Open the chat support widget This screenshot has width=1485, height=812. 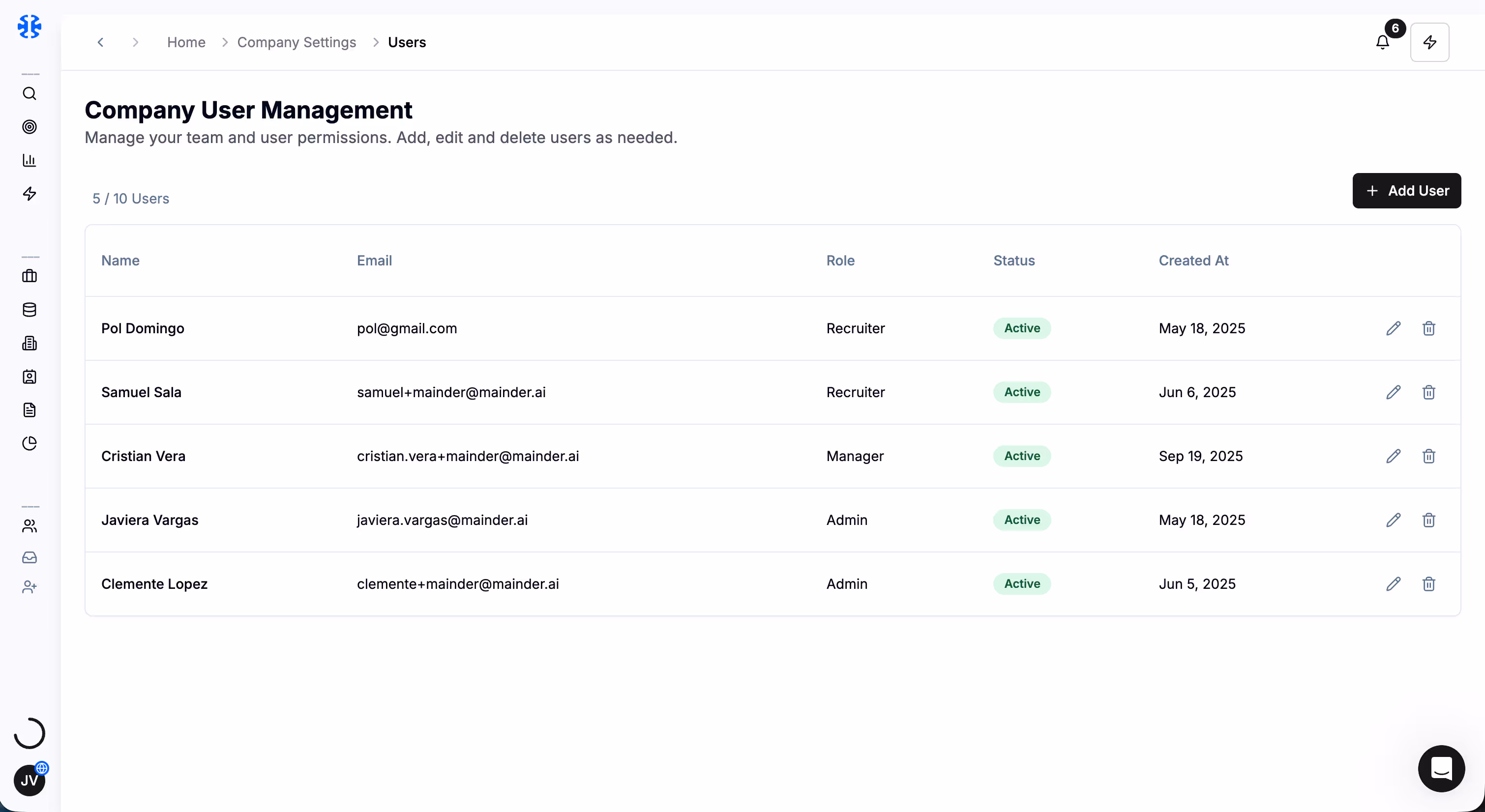[1441, 768]
